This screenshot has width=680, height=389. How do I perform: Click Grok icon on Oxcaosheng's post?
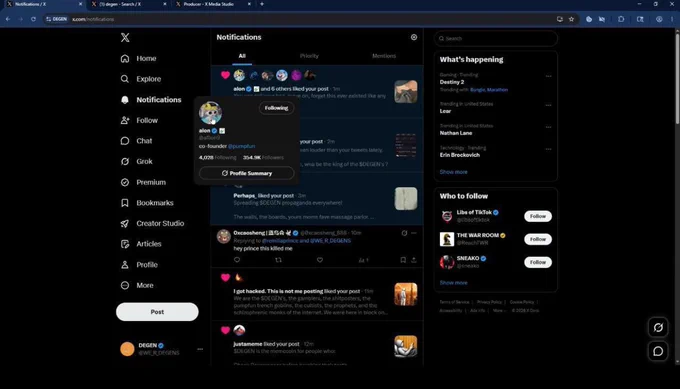tap(404, 233)
